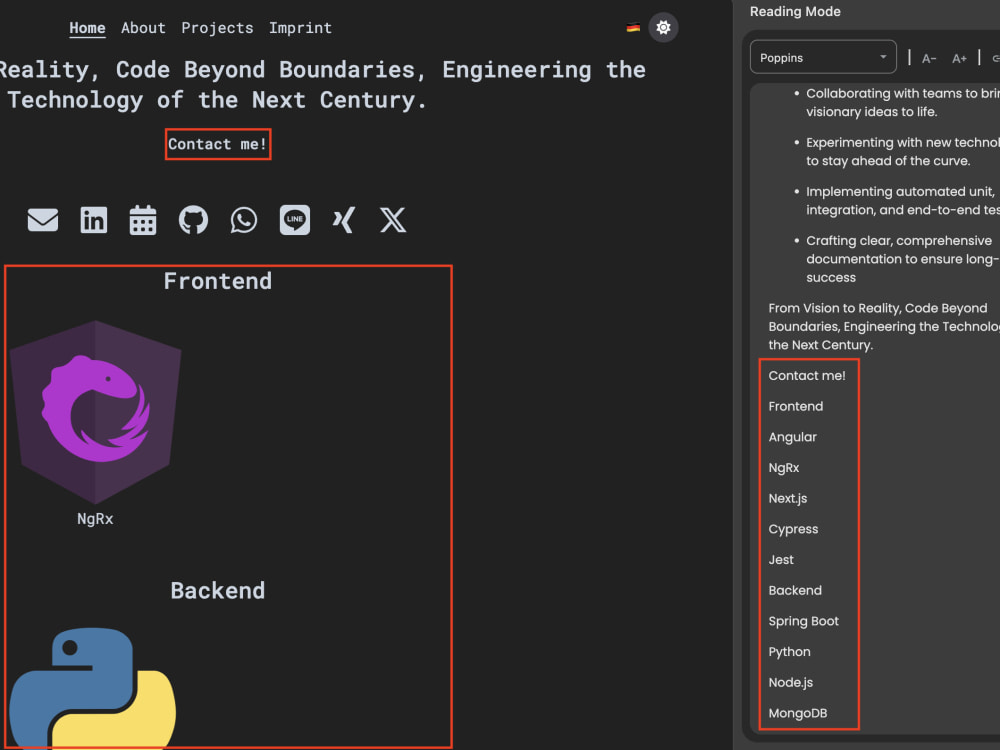
Task: Switch language via German flag icon
Action: click(633, 27)
